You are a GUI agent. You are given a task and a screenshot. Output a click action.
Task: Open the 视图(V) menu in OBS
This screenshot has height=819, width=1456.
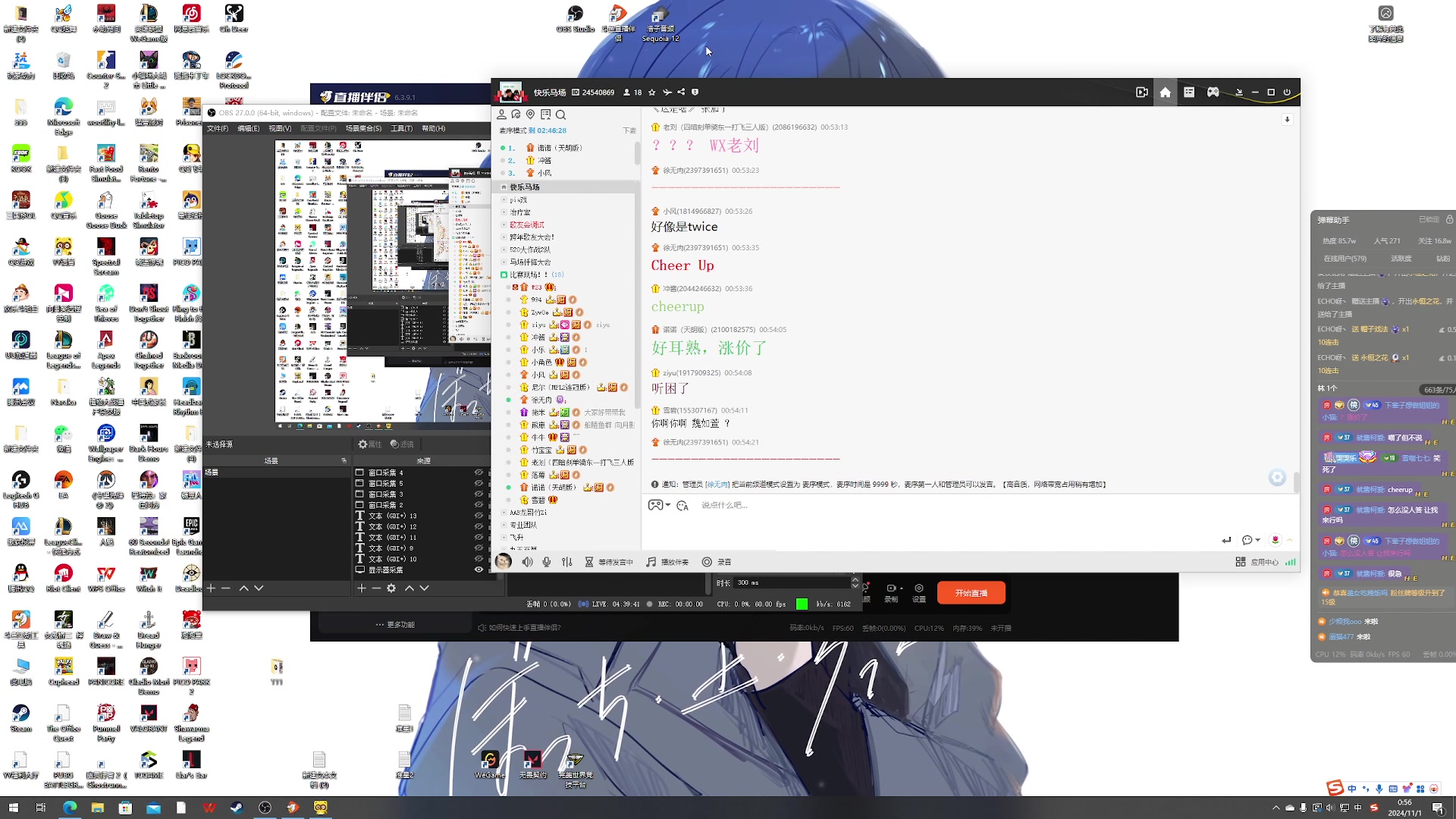pyautogui.click(x=280, y=128)
